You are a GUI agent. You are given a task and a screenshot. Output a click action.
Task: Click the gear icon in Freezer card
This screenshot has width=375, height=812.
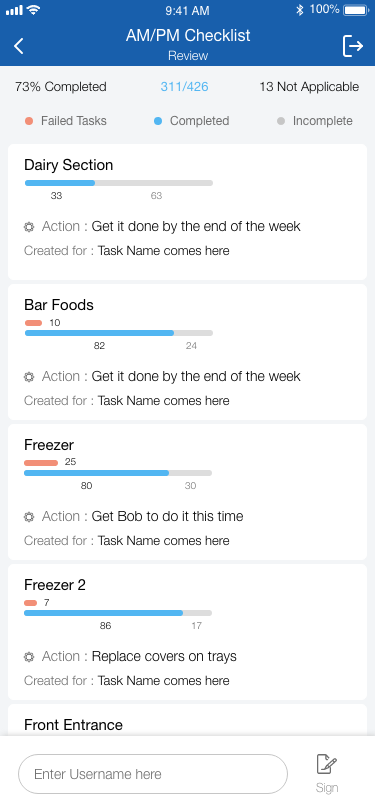[29, 517]
